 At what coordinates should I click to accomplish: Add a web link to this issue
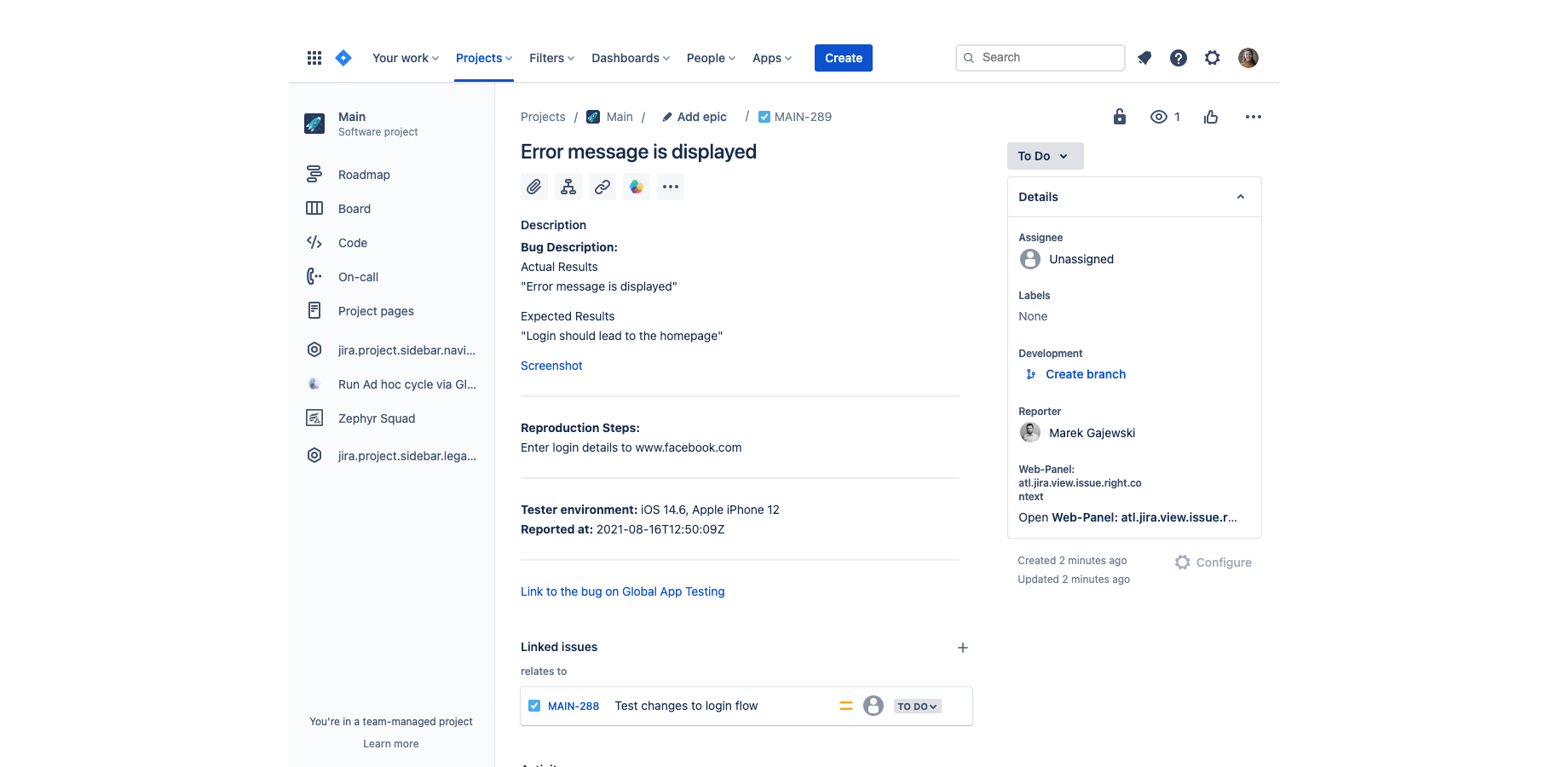click(602, 187)
